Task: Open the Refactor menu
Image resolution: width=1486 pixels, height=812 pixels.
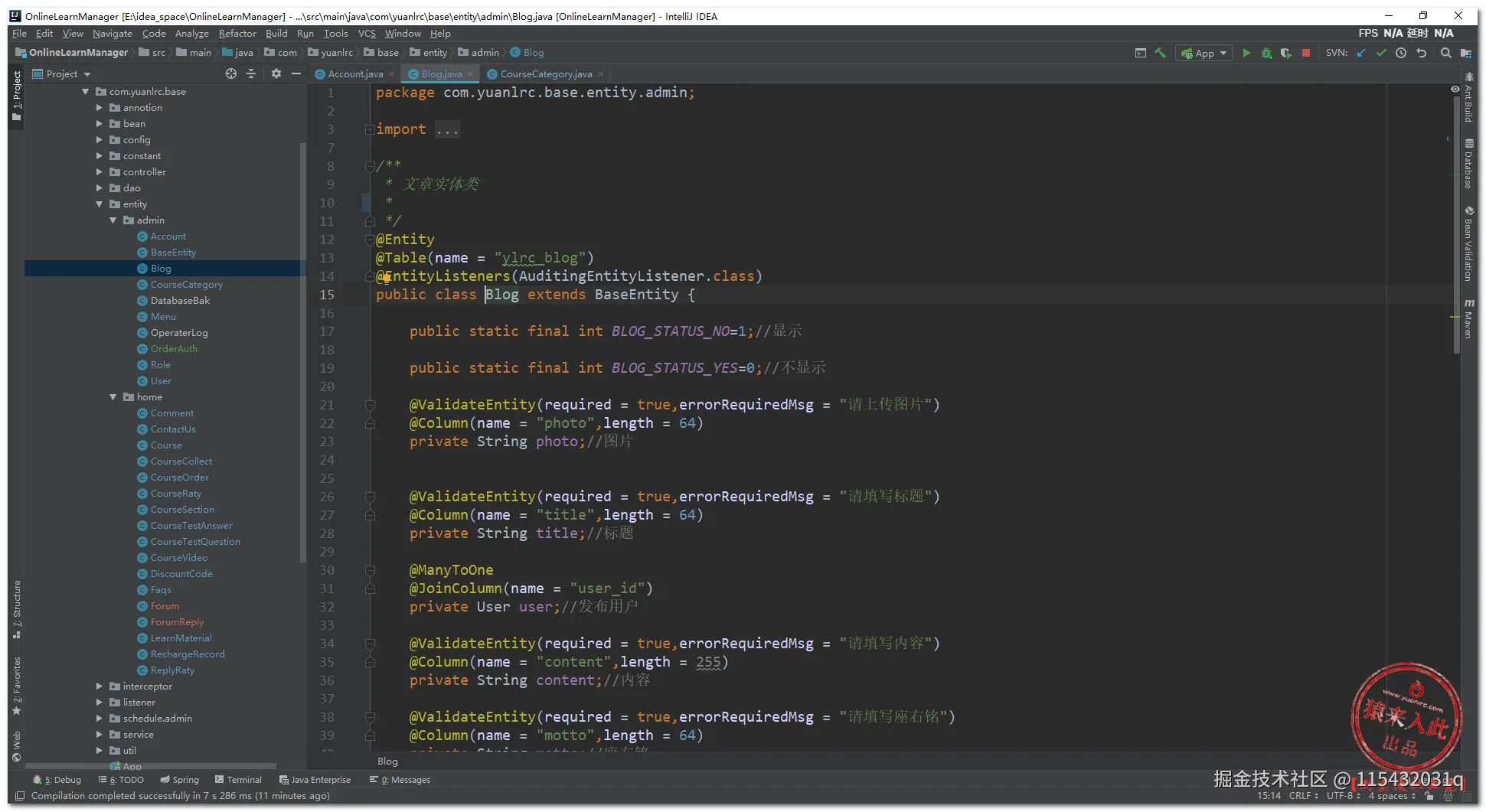Action: [x=237, y=34]
